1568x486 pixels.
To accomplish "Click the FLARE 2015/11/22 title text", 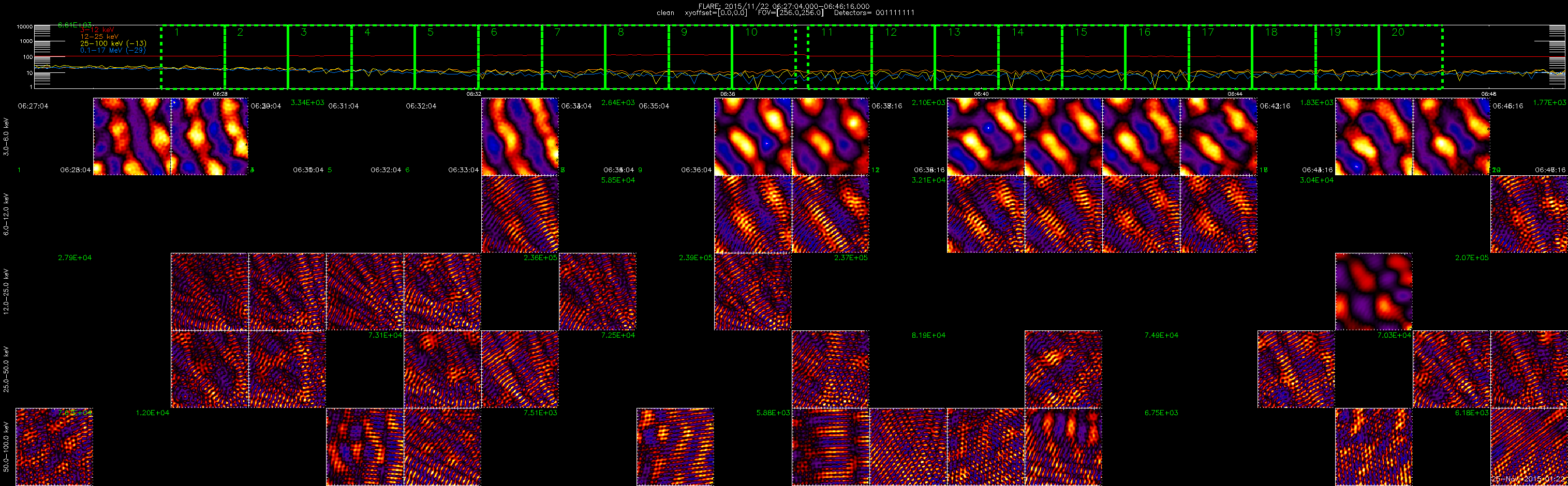I will coord(784,6).
